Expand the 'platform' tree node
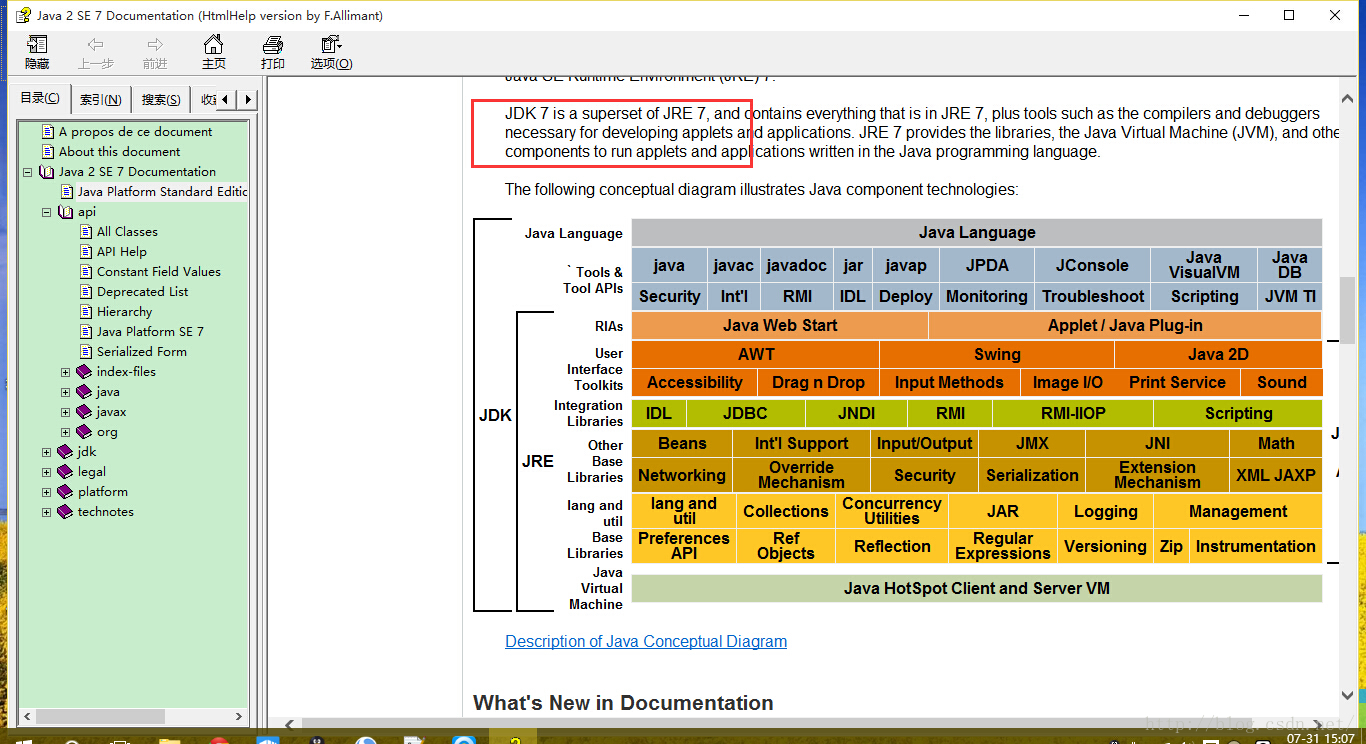This screenshot has height=744, width=1366. click(x=46, y=492)
